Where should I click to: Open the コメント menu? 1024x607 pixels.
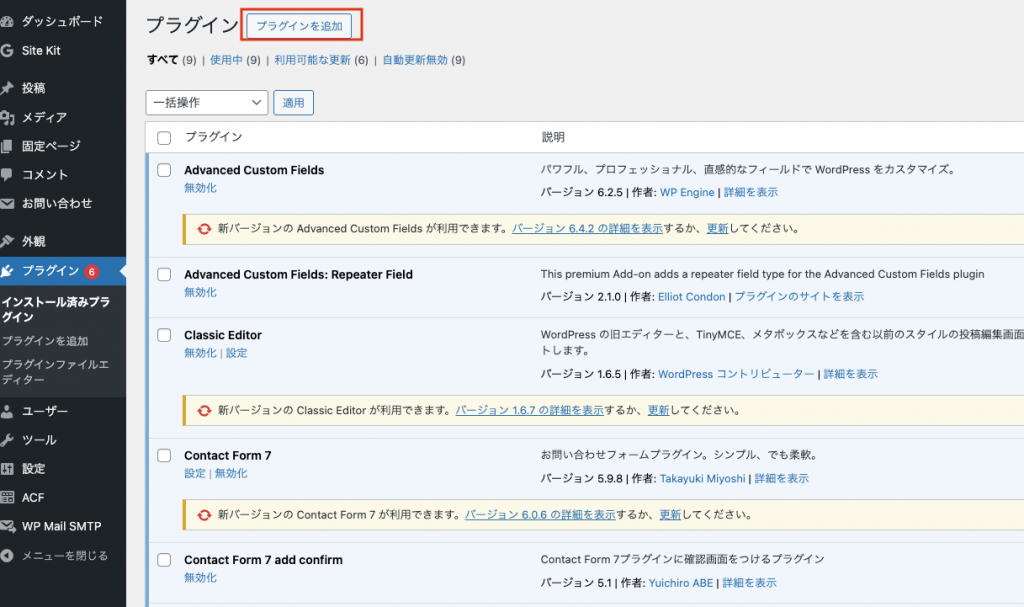[x=44, y=174]
